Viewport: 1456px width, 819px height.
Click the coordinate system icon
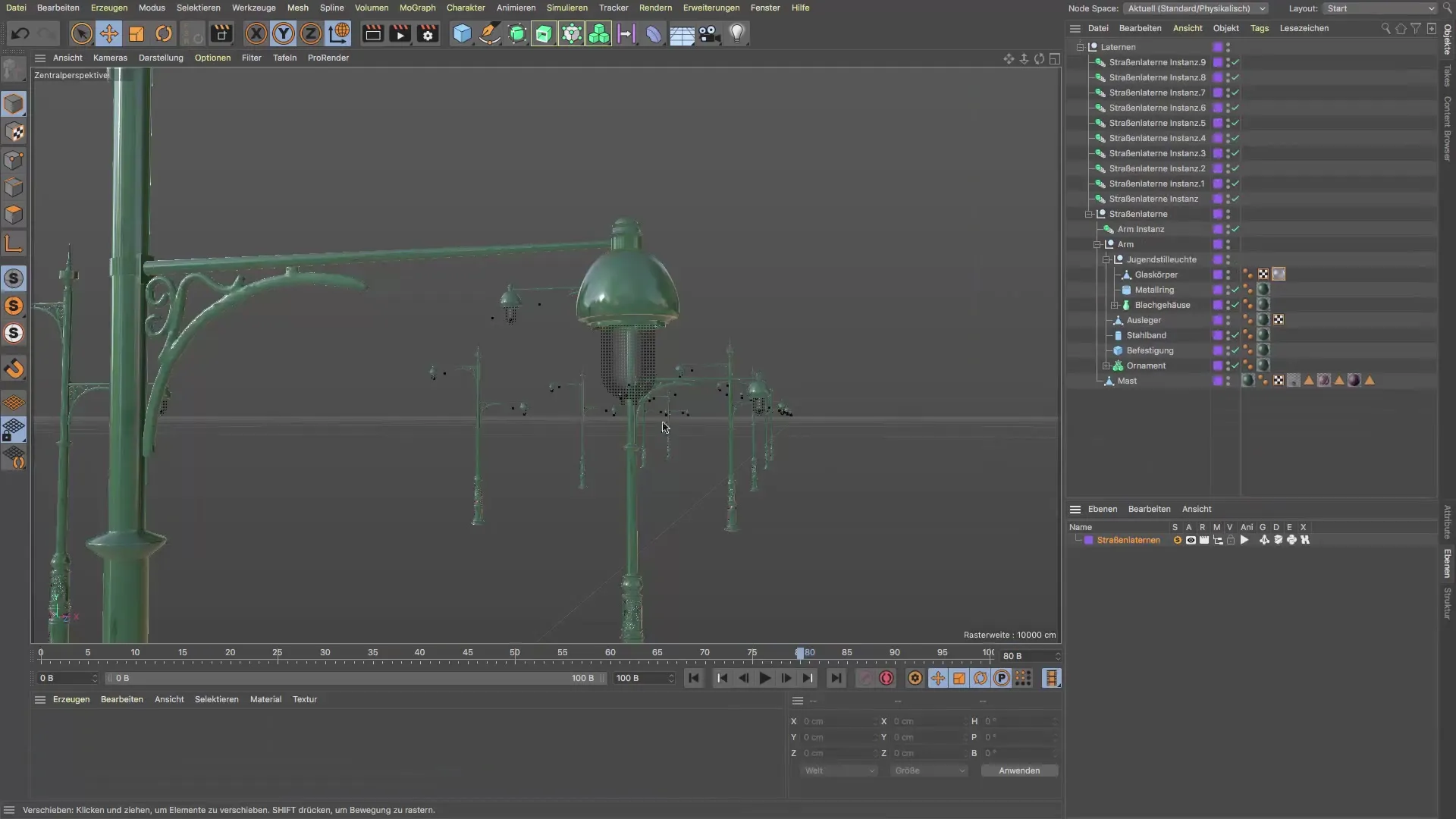[339, 33]
